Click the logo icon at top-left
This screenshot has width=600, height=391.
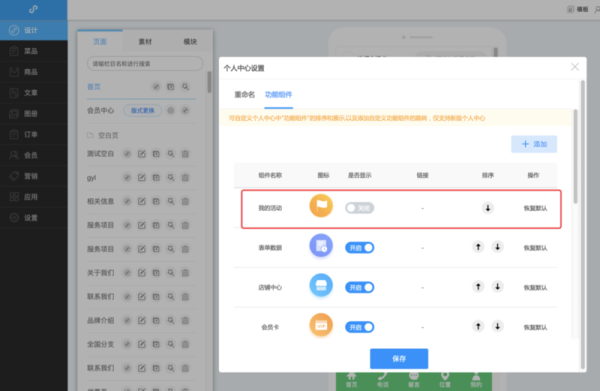click(x=33, y=9)
